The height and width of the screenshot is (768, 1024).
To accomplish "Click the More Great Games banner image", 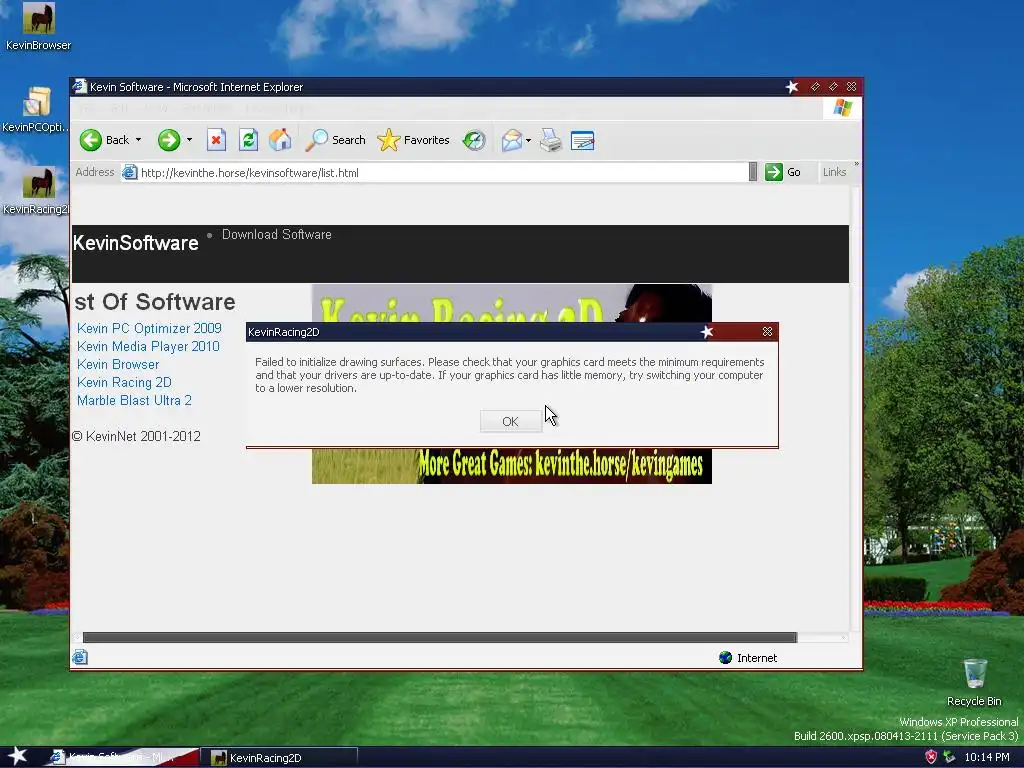I will coord(512,466).
